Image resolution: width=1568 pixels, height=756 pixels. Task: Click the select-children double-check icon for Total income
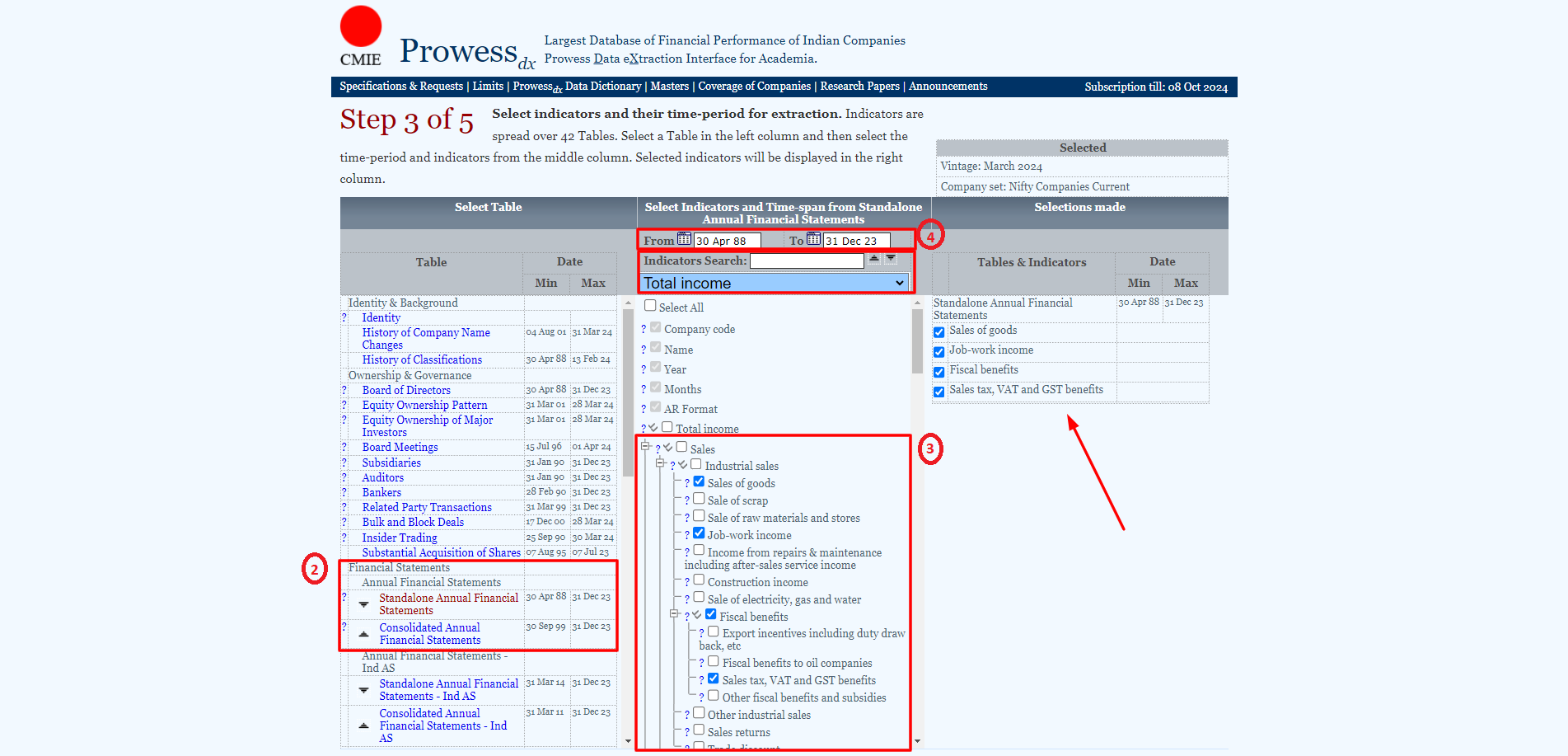click(653, 428)
